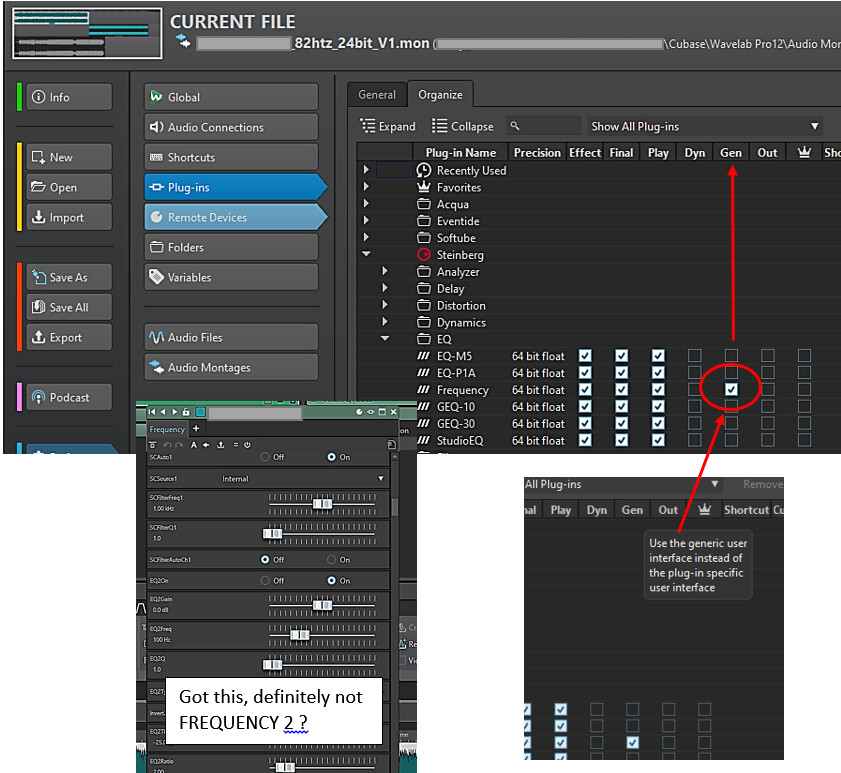
Task: Enable Gen checkbox for EQ-M5
Action: 731,356
